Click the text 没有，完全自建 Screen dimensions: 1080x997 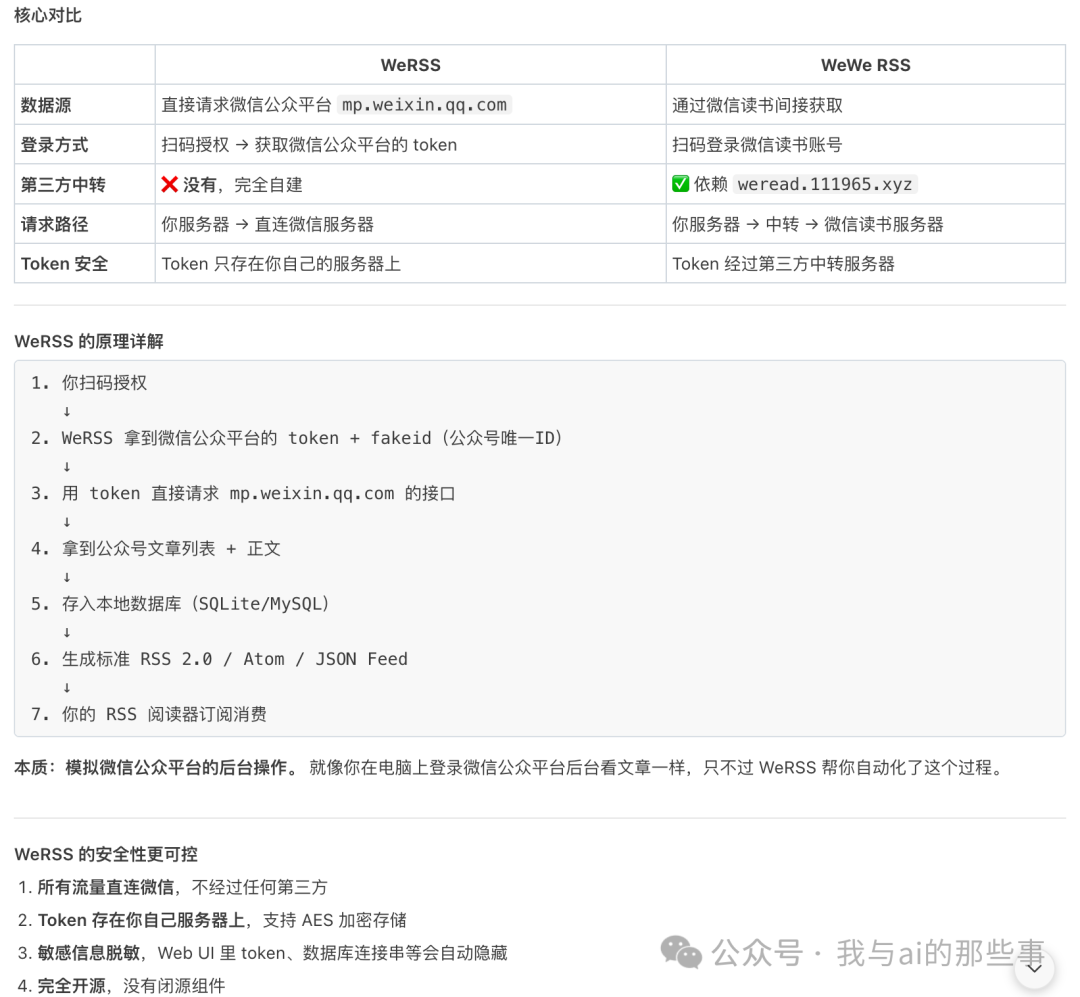click(x=242, y=185)
